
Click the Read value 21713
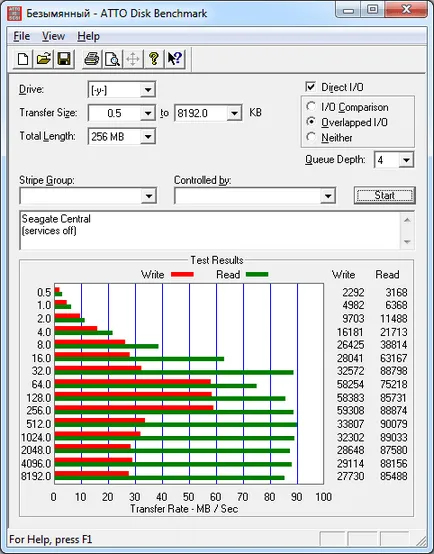(394, 332)
